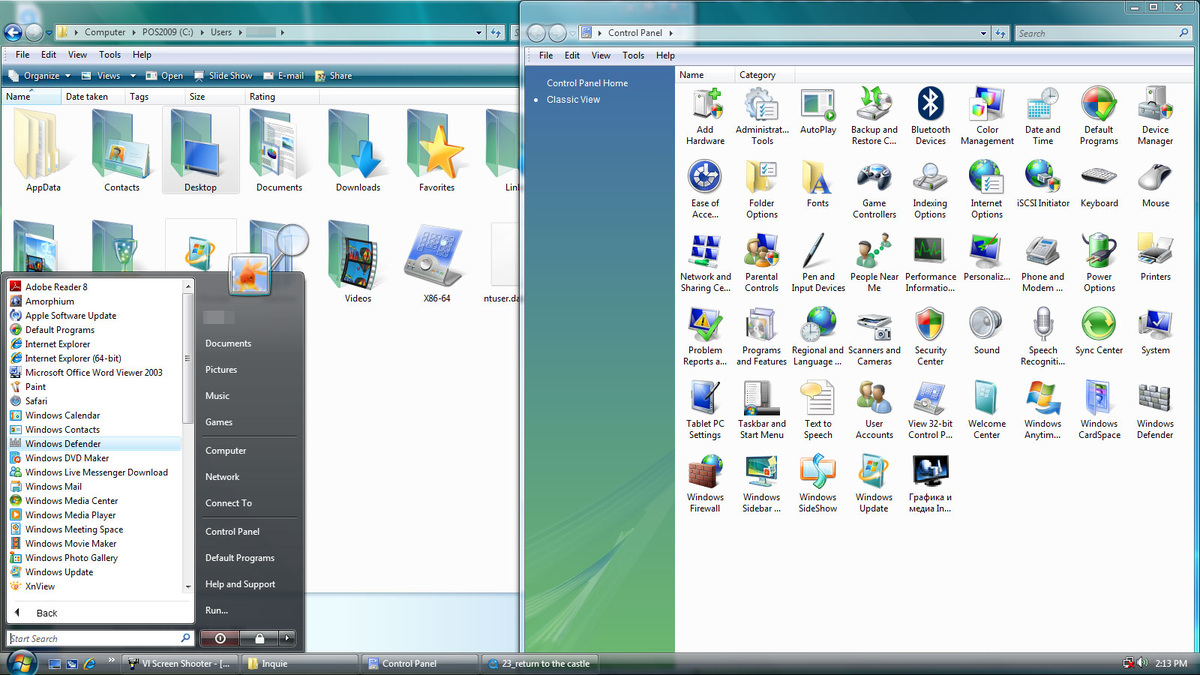Image resolution: width=1200 pixels, height=675 pixels.
Task: Open Network and Sharing Center icon
Action: coord(705,263)
